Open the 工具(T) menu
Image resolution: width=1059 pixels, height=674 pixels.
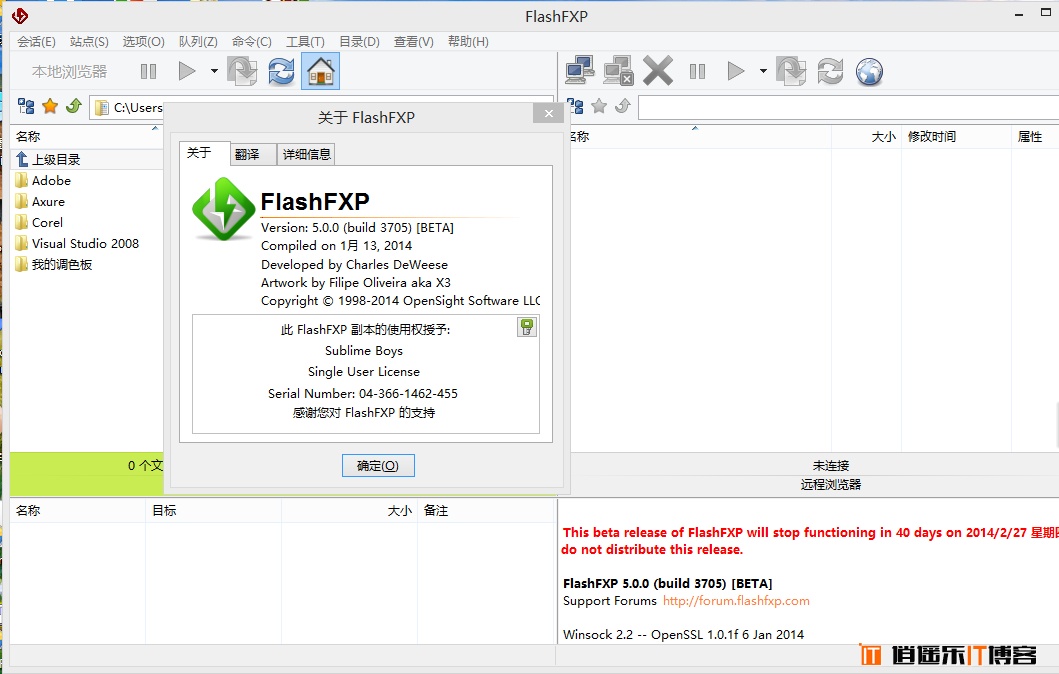tap(305, 42)
